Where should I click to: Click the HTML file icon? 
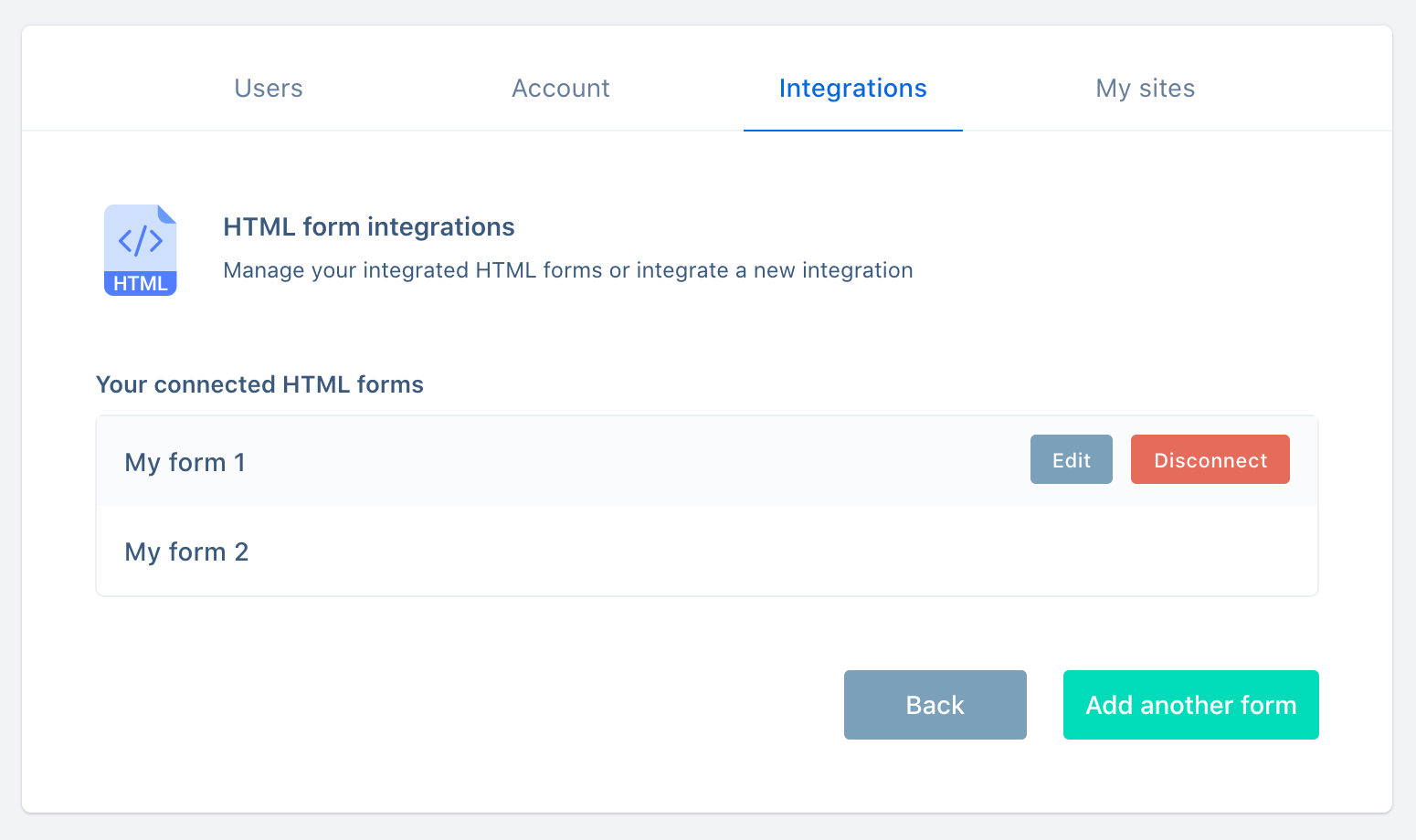[140, 250]
